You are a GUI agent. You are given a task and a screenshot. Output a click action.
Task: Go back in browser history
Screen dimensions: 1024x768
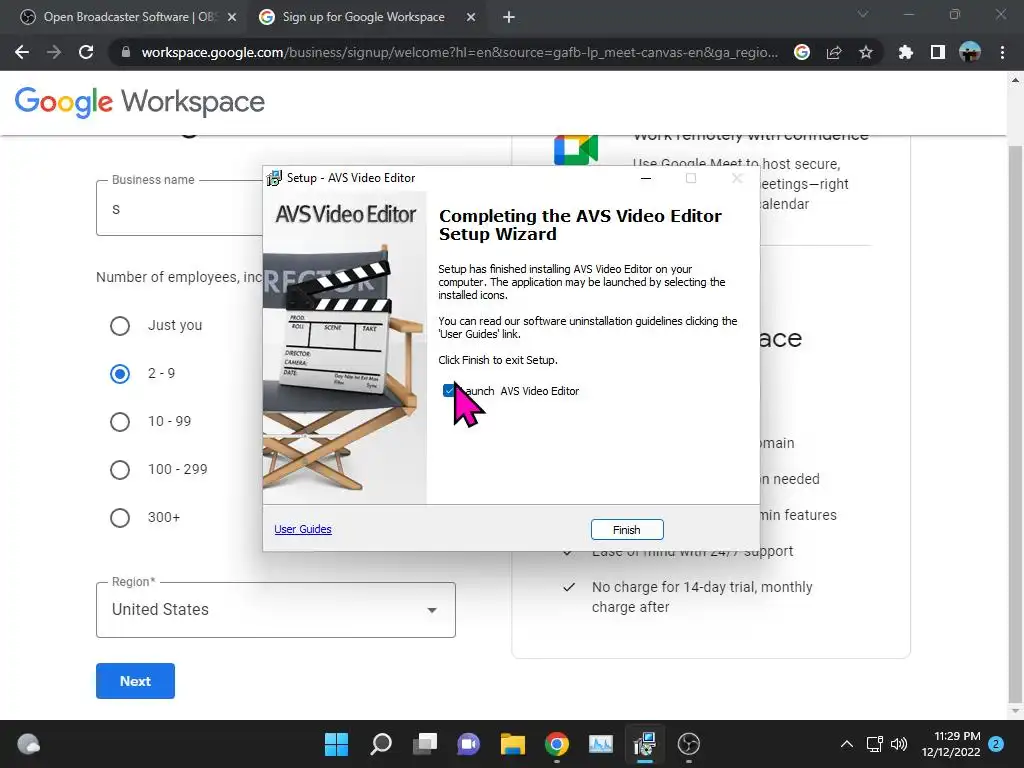(x=22, y=52)
